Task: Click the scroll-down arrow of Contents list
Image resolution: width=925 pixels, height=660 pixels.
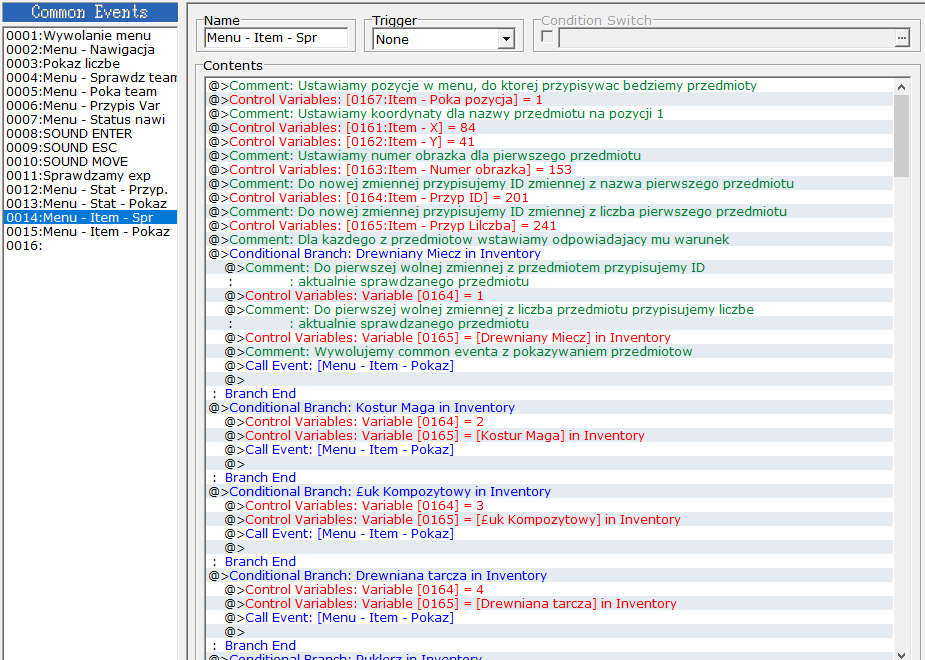Action: click(901, 655)
